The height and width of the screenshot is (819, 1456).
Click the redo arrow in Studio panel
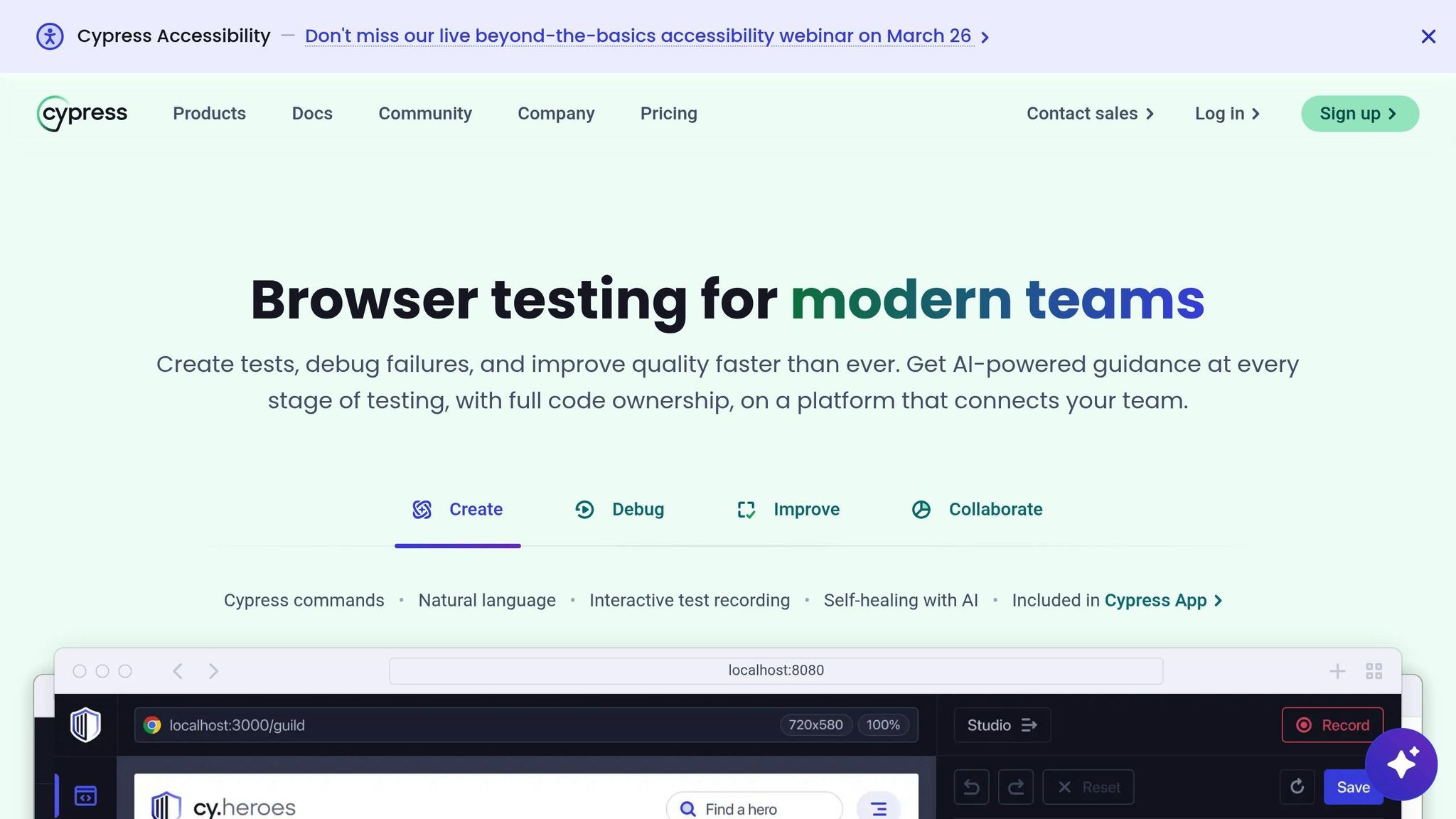1016,787
